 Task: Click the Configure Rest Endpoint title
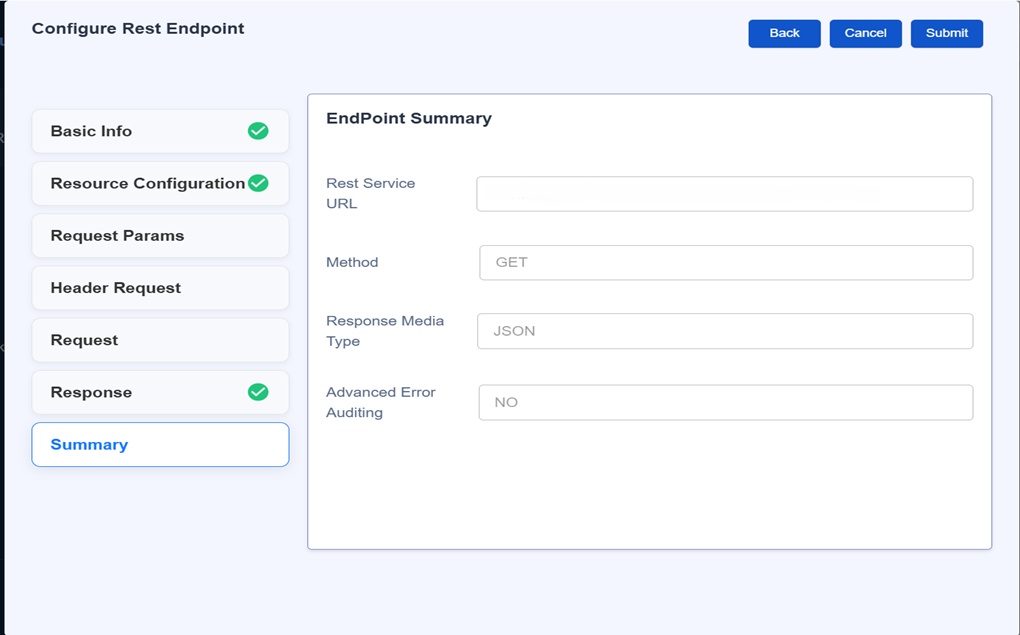(x=138, y=29)
